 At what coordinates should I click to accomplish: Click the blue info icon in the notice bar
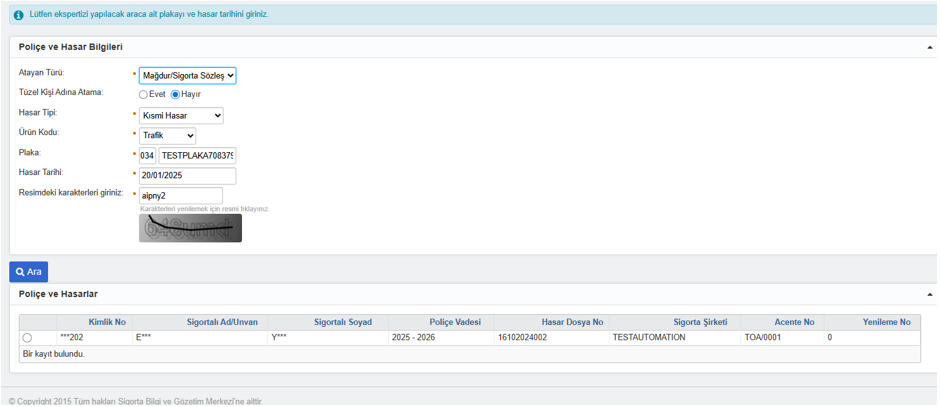click(18, 15)
